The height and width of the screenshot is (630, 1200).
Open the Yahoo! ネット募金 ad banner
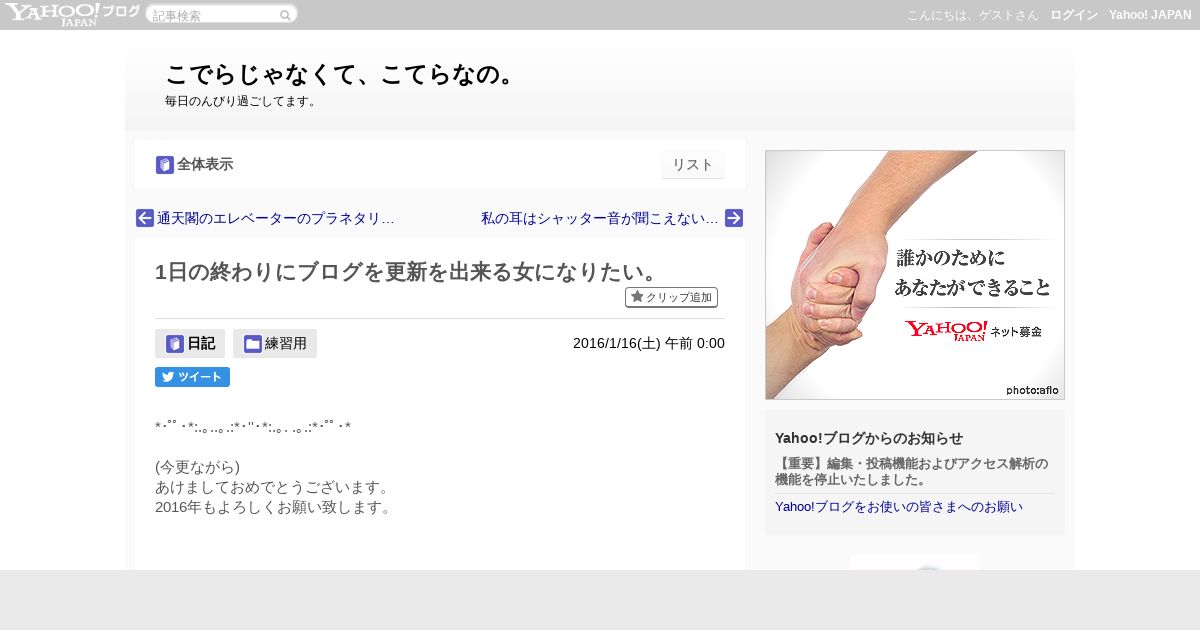[915, 275]
